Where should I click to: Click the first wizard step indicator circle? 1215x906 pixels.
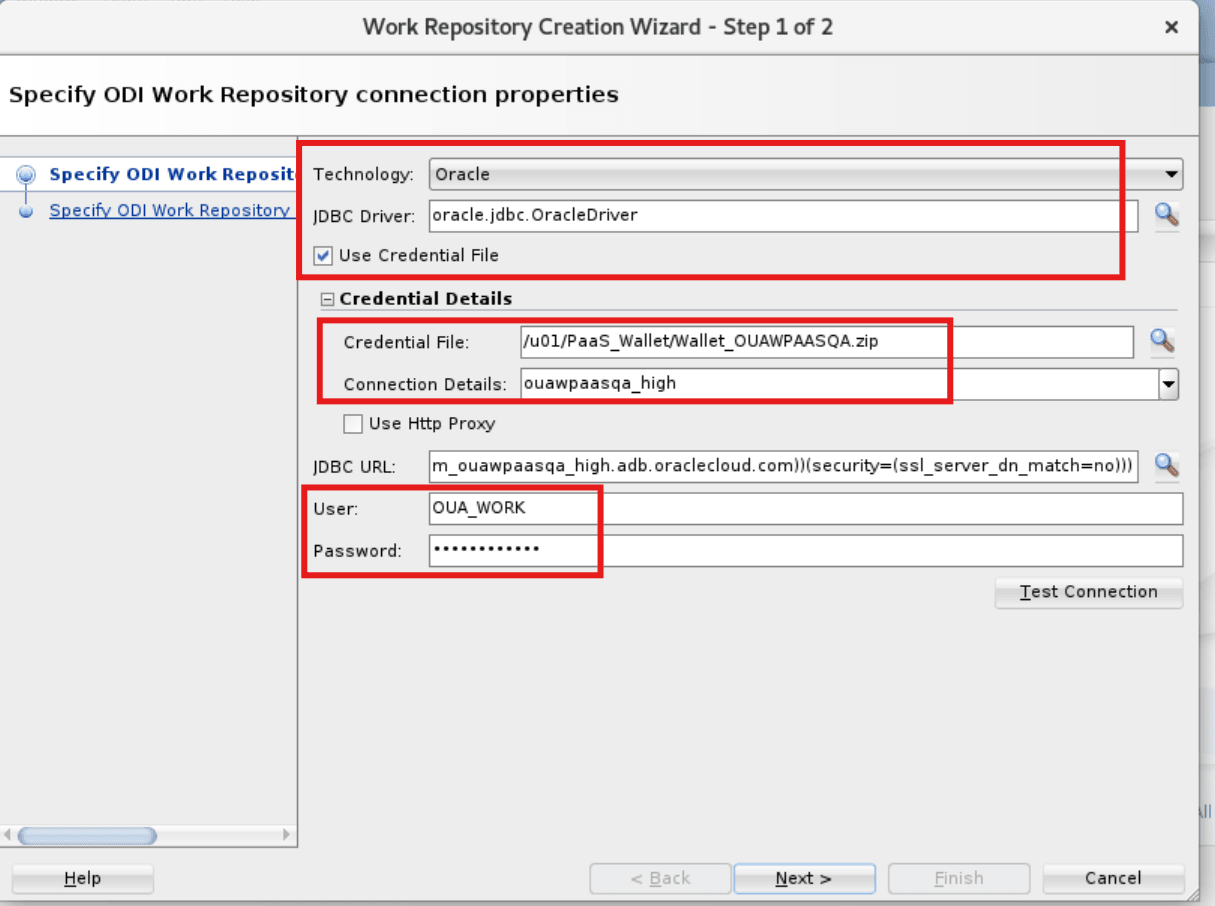point(26,174)
